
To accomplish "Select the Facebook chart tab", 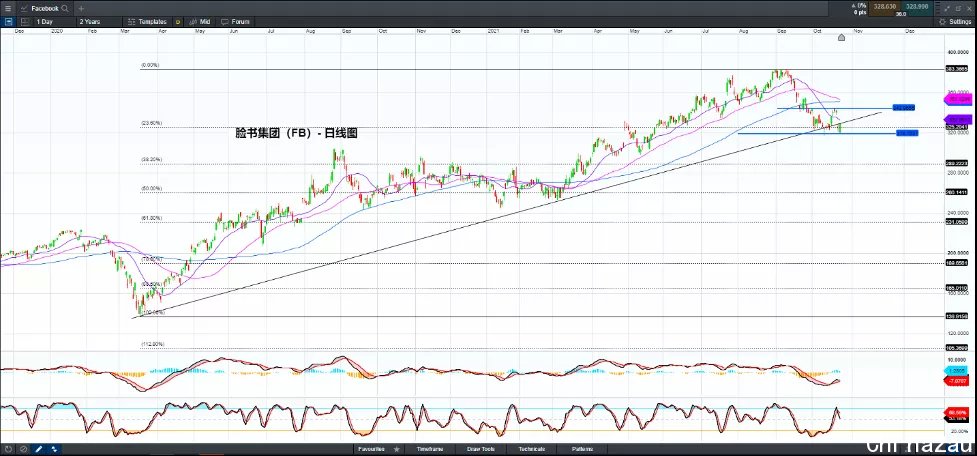I will [44, 9].
